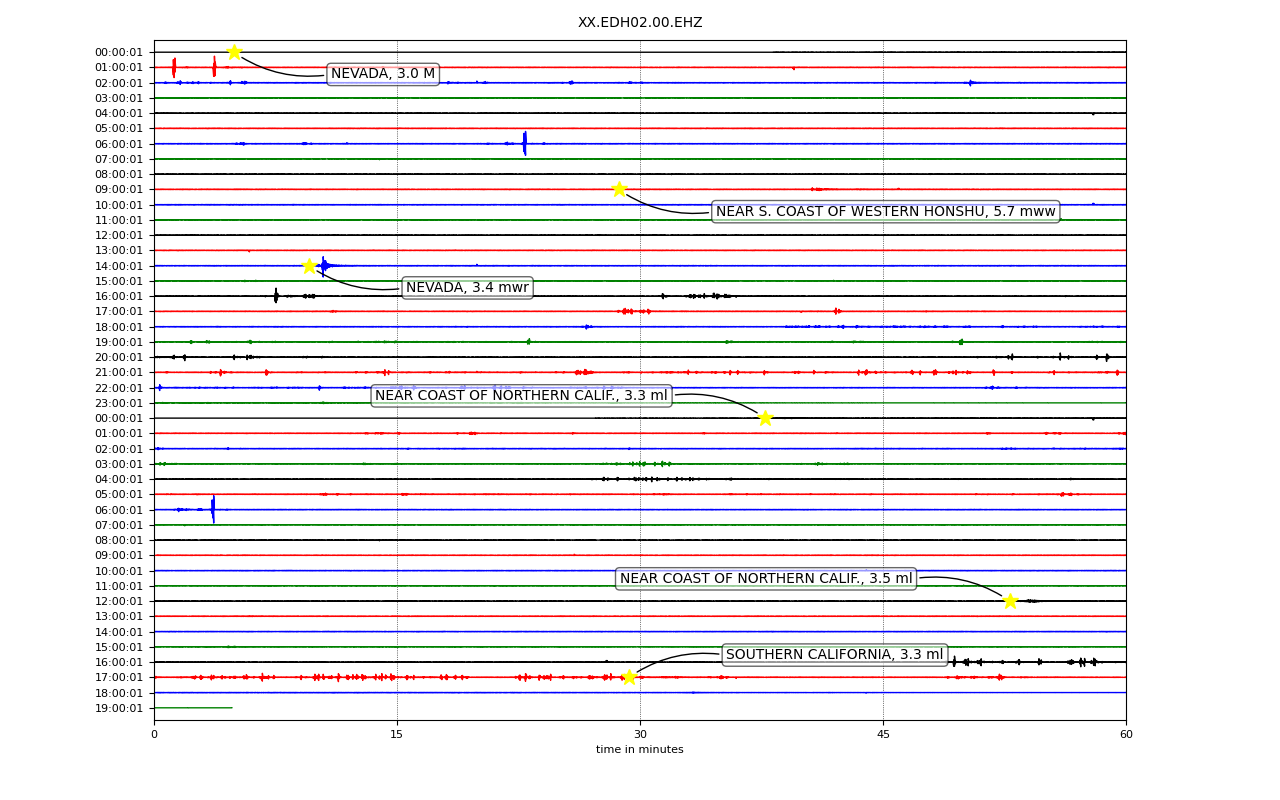Click the 45 minute x-axis tick label
This screenshot has width=1280, height=800.
click(883, 735)
